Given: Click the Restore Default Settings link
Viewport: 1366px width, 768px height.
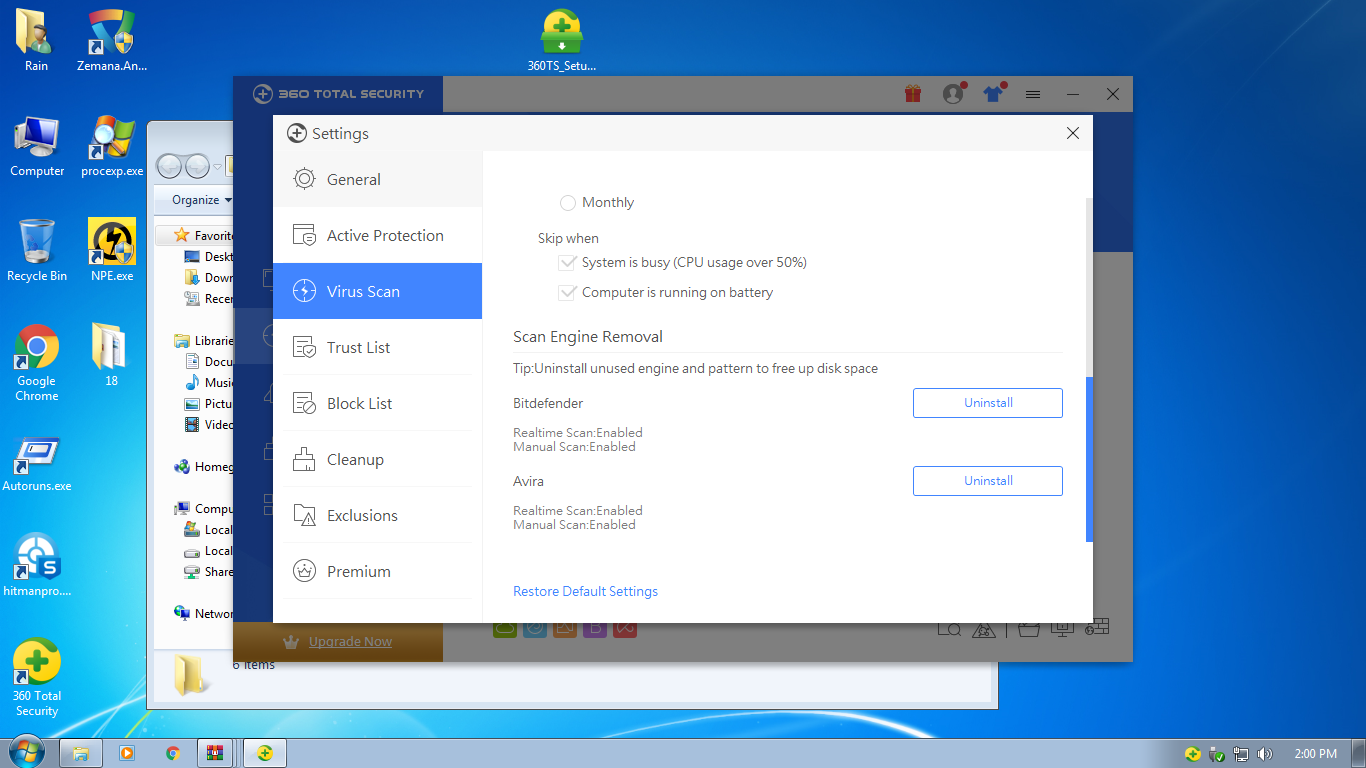Looking at the screenshot, I should [x=585, y=592].
